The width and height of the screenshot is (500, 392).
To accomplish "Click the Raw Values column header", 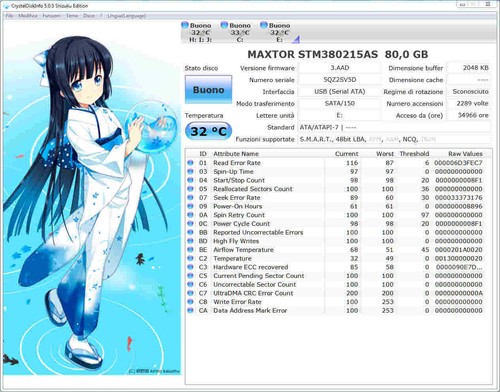I will tap(465, 154).
